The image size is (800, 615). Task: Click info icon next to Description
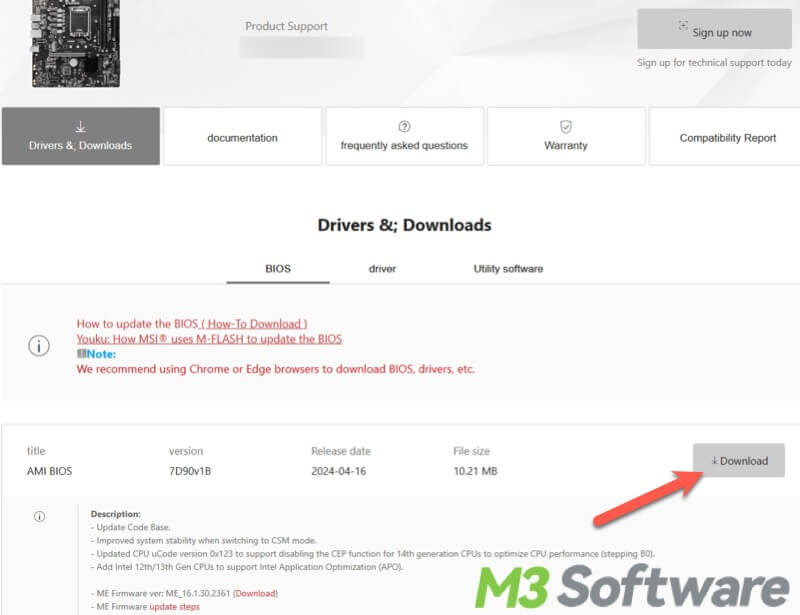[39, 516]
